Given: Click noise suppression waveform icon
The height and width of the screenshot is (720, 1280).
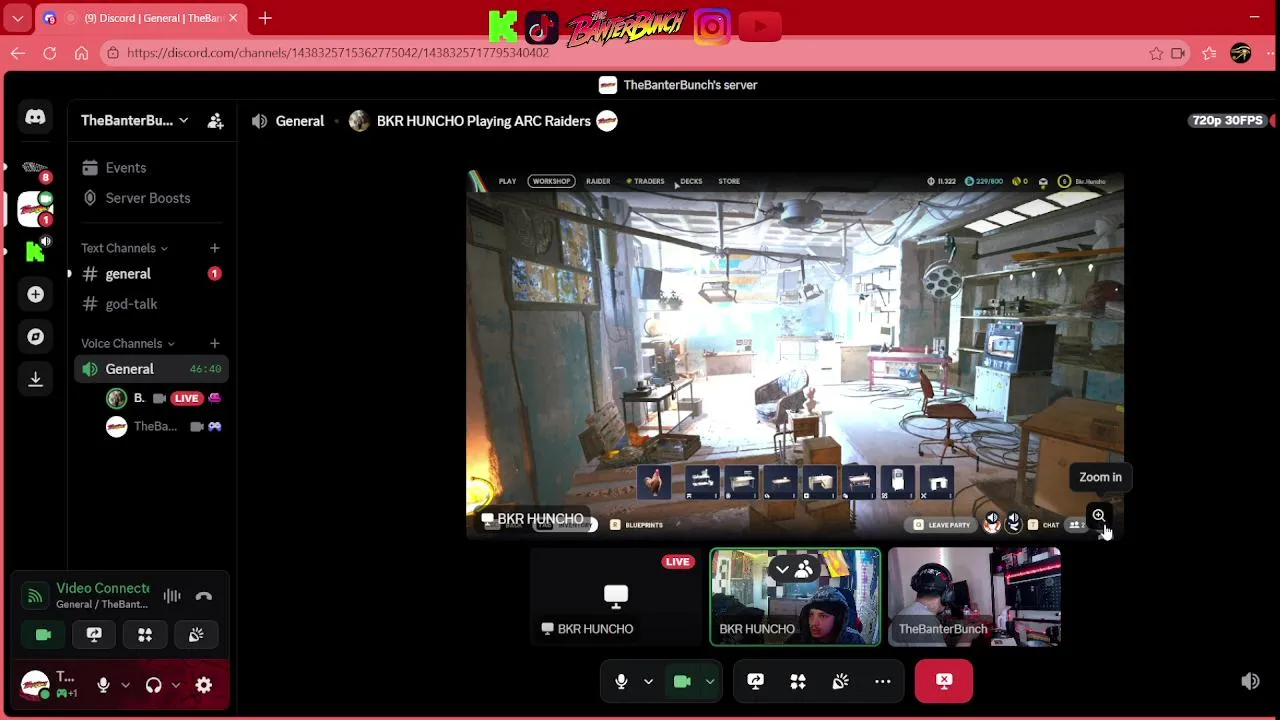Looking at the screenshot, I should (172, 596).
